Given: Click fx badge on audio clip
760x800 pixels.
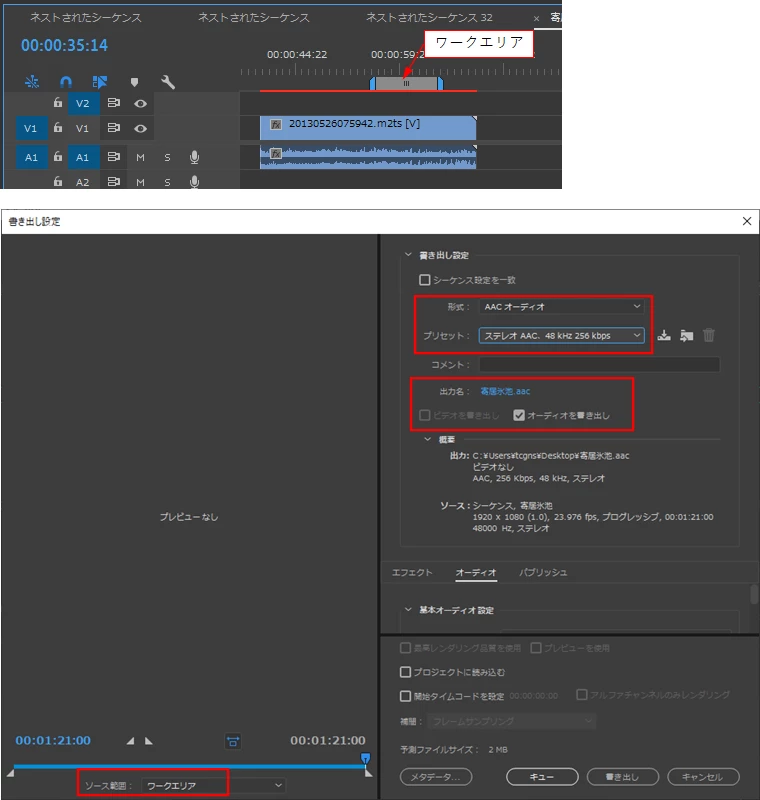Looking at the screenshot, I should 276,154.
